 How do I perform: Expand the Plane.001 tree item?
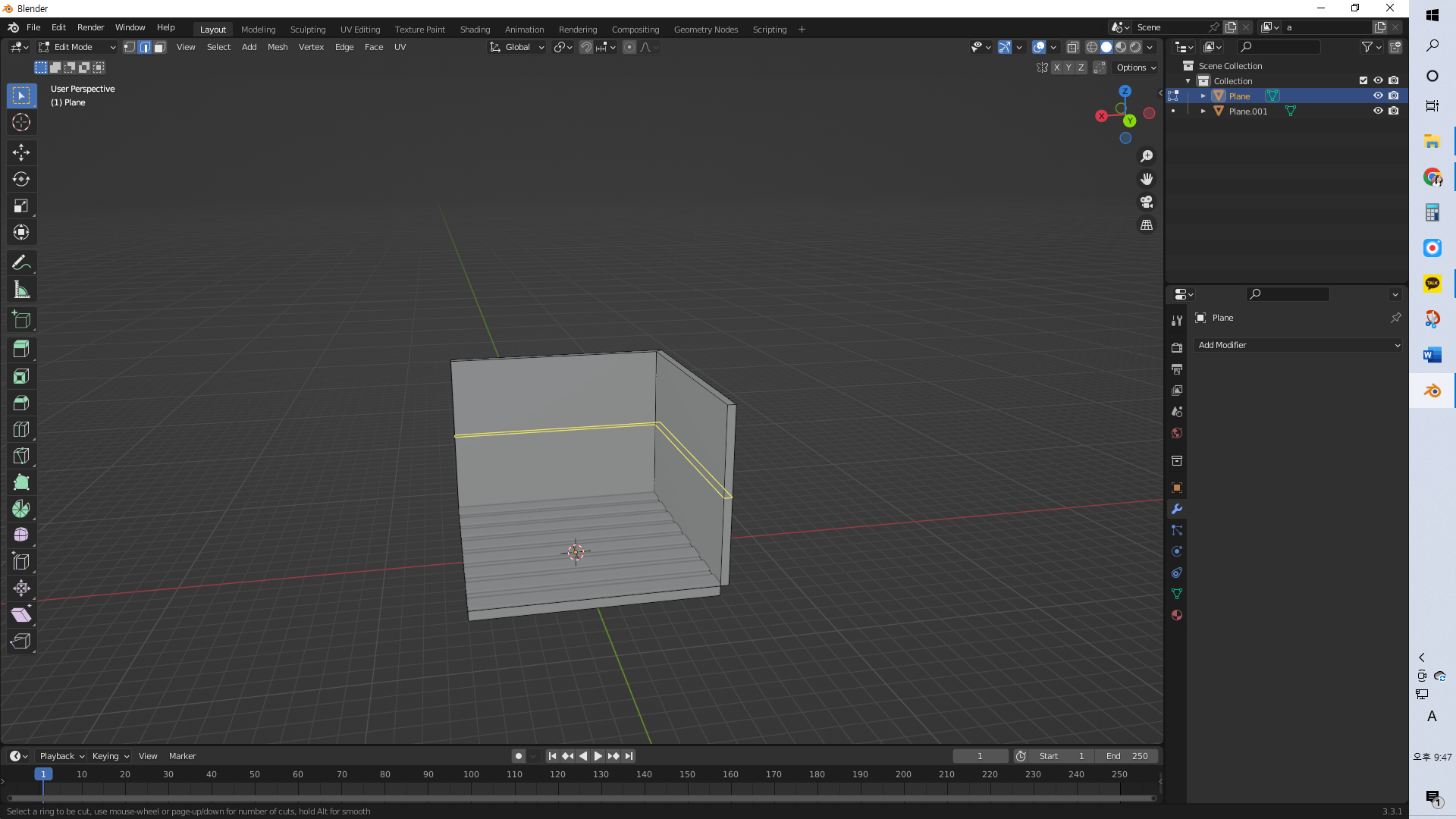coord(1203,111)
